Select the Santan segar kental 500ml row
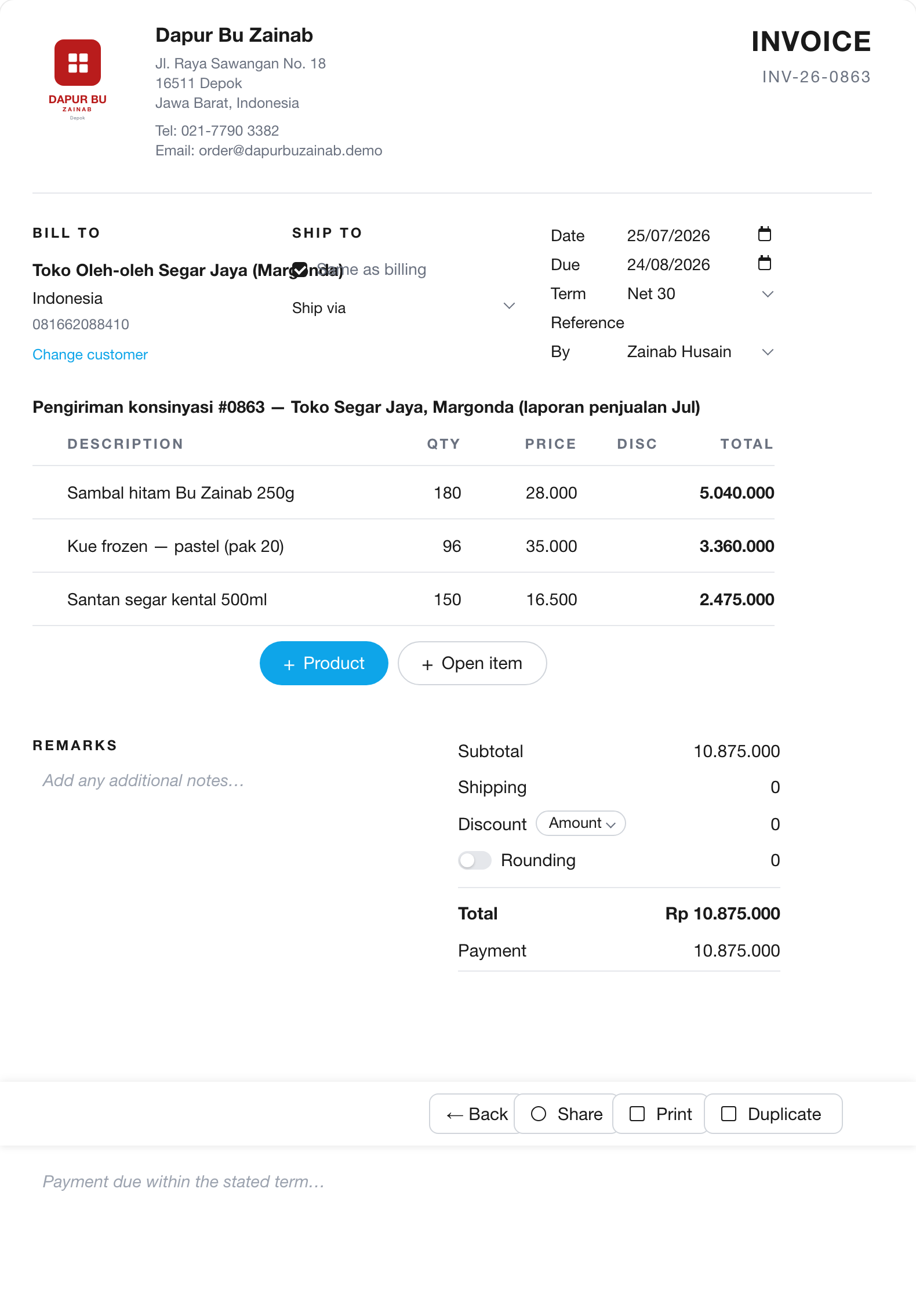The image size is (916, 1316). coord(404,599)
